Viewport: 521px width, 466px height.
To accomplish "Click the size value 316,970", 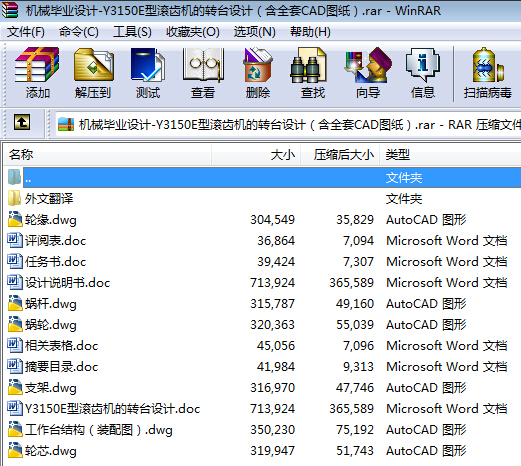I will point(273,388).
